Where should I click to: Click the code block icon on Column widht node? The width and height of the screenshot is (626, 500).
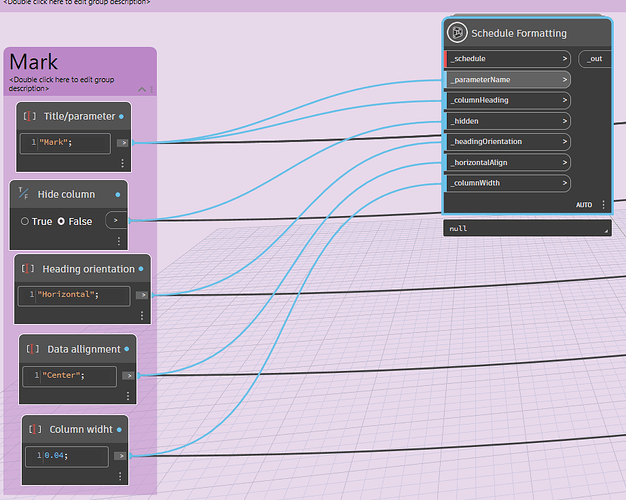click(x=35, y=429)
